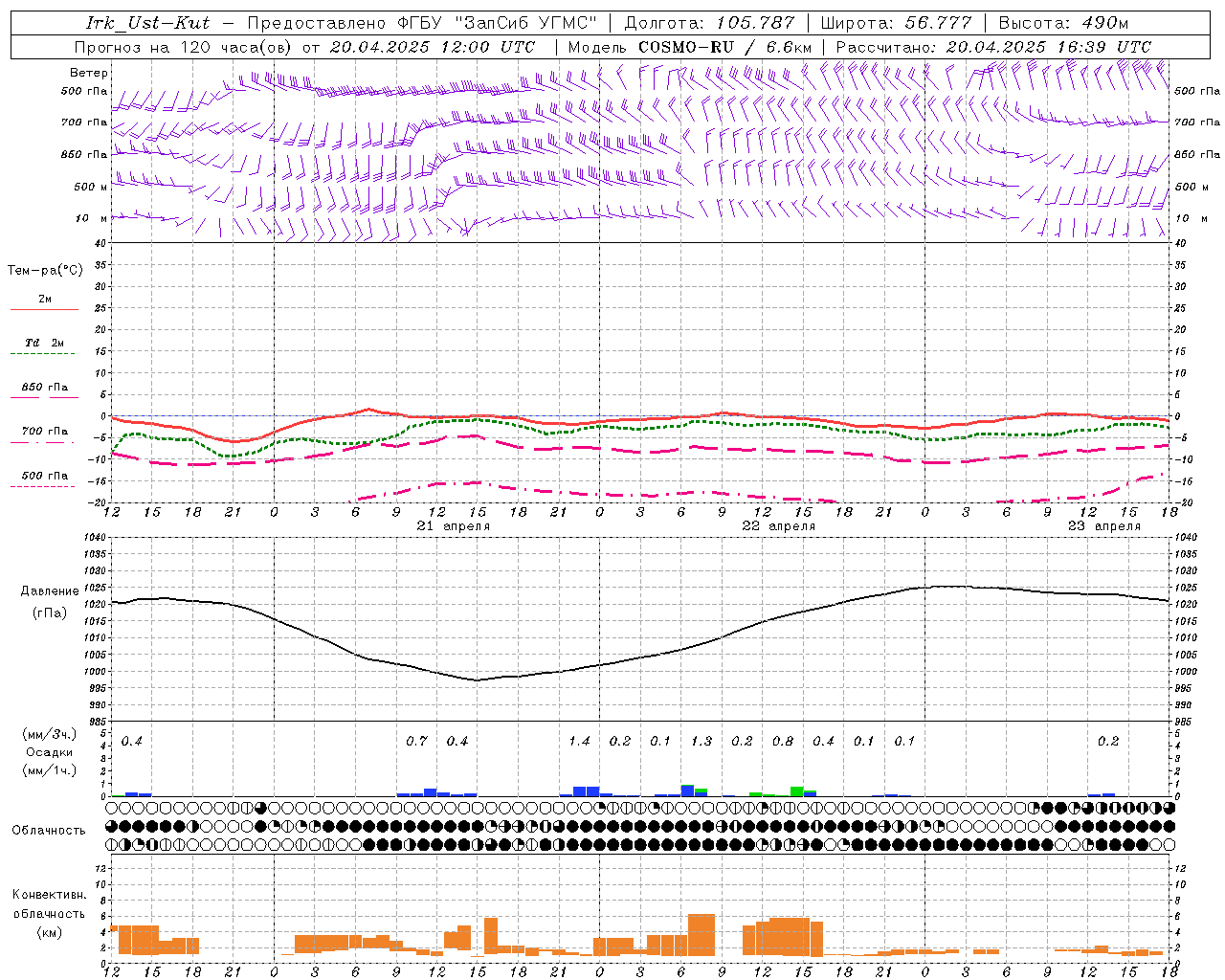This screenshot has width=1225, height=980.
Task: Select the forecast length Прогноз на 120 часа(ов)
Action: pyautogui.click(x=185, y=46)
